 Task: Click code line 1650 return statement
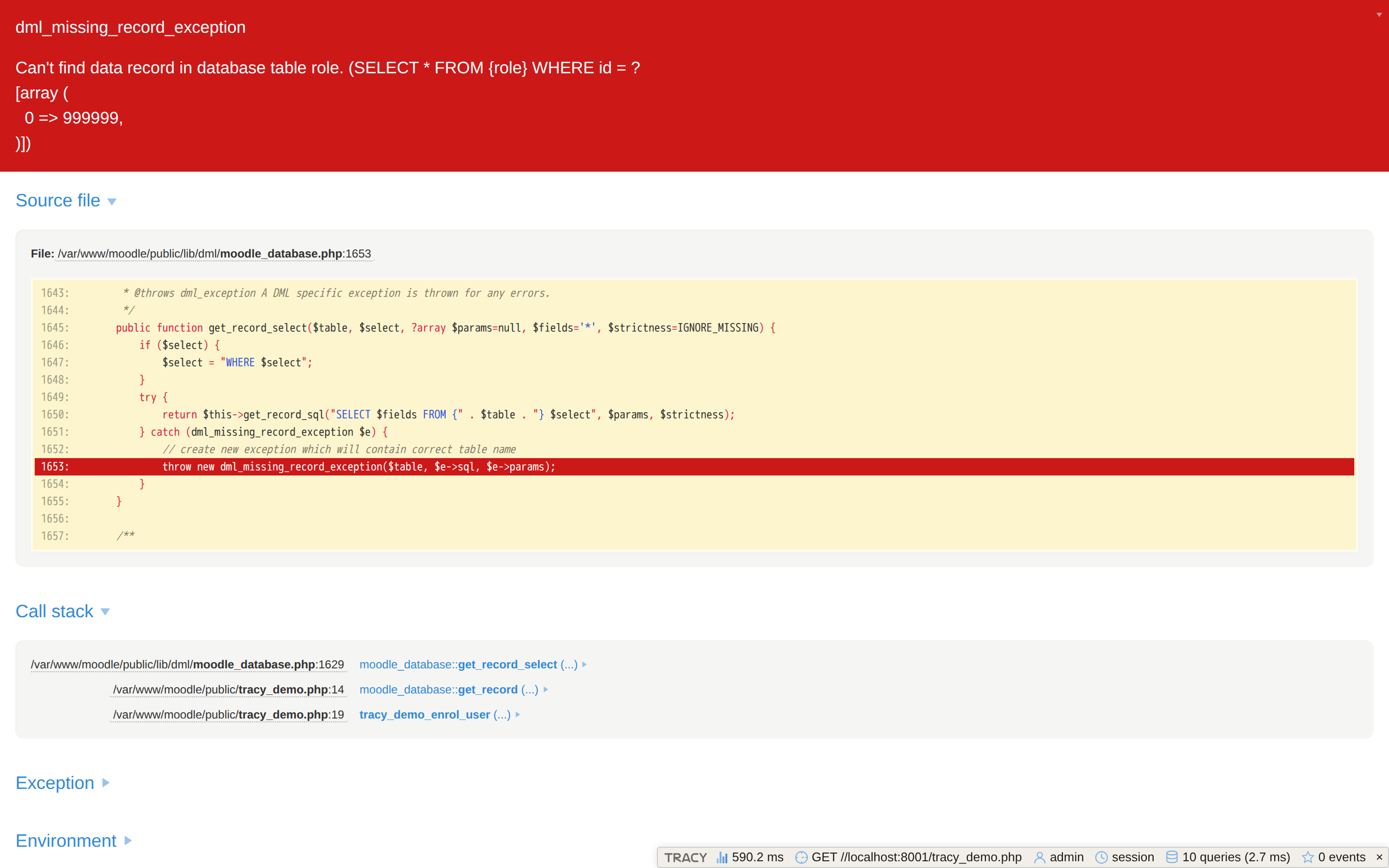coord(448,415)
